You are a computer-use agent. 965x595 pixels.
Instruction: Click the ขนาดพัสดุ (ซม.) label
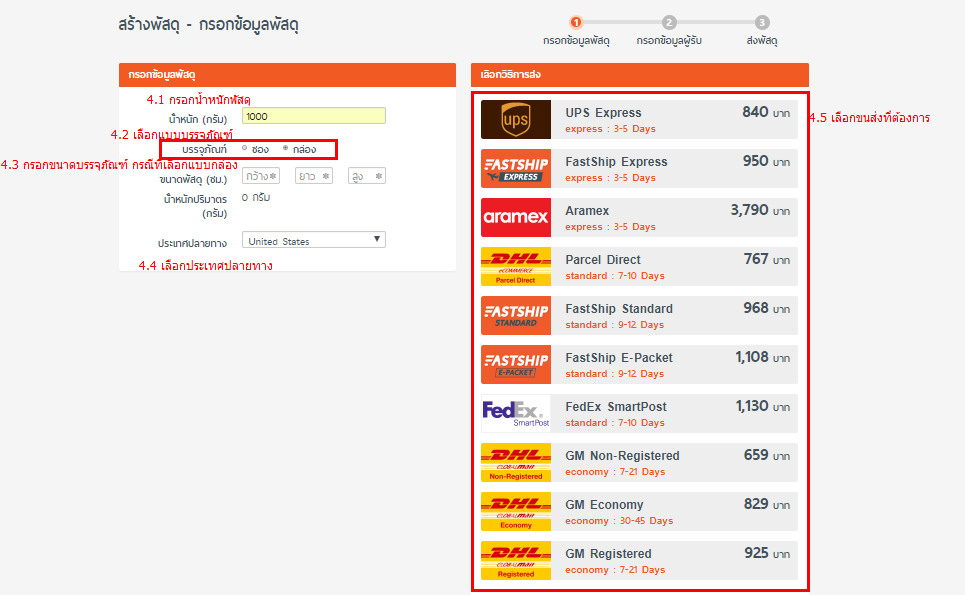[x=193, y=180]
